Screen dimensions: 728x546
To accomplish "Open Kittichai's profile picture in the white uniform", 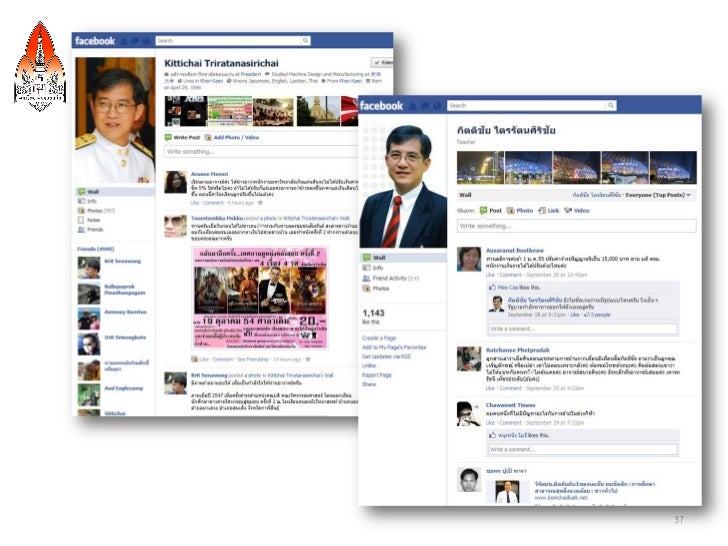I will (115, 120).
